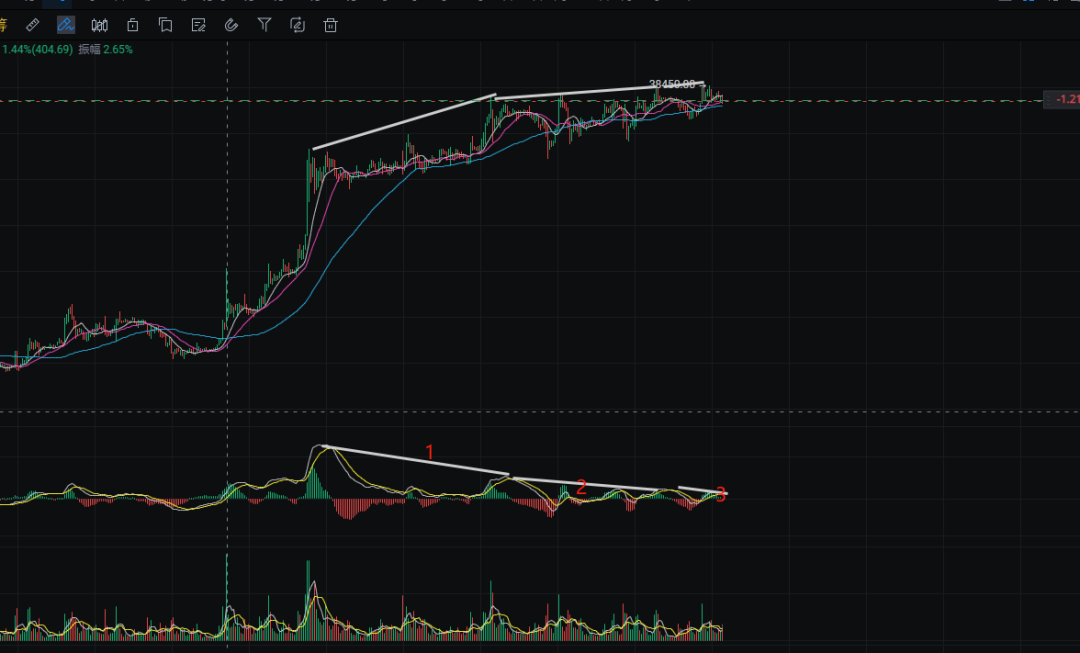Select the ruler measurement tool
The image size is (1080, 653).
[32, 25]
